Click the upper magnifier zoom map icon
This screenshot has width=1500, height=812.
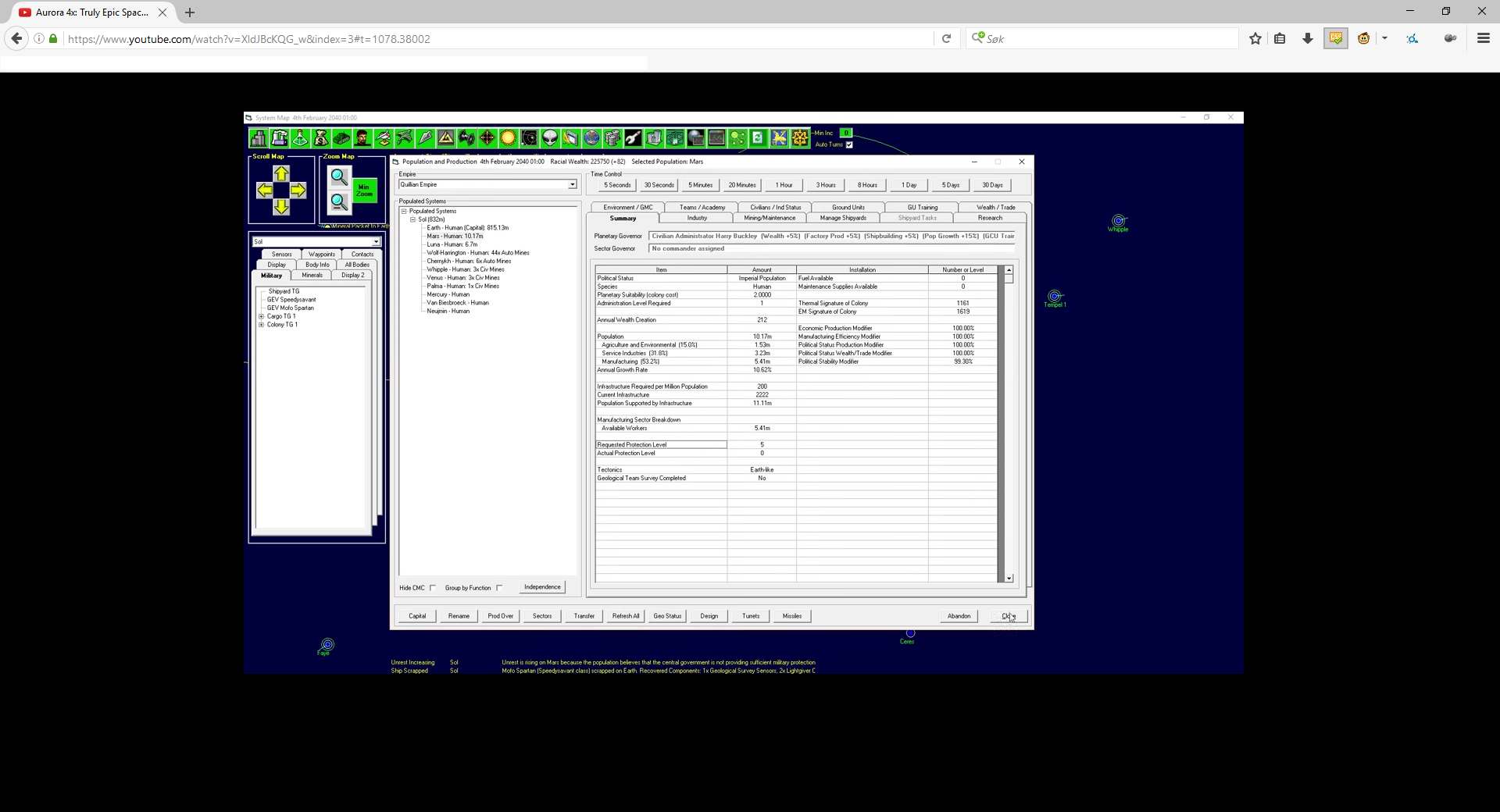(339, 176)
